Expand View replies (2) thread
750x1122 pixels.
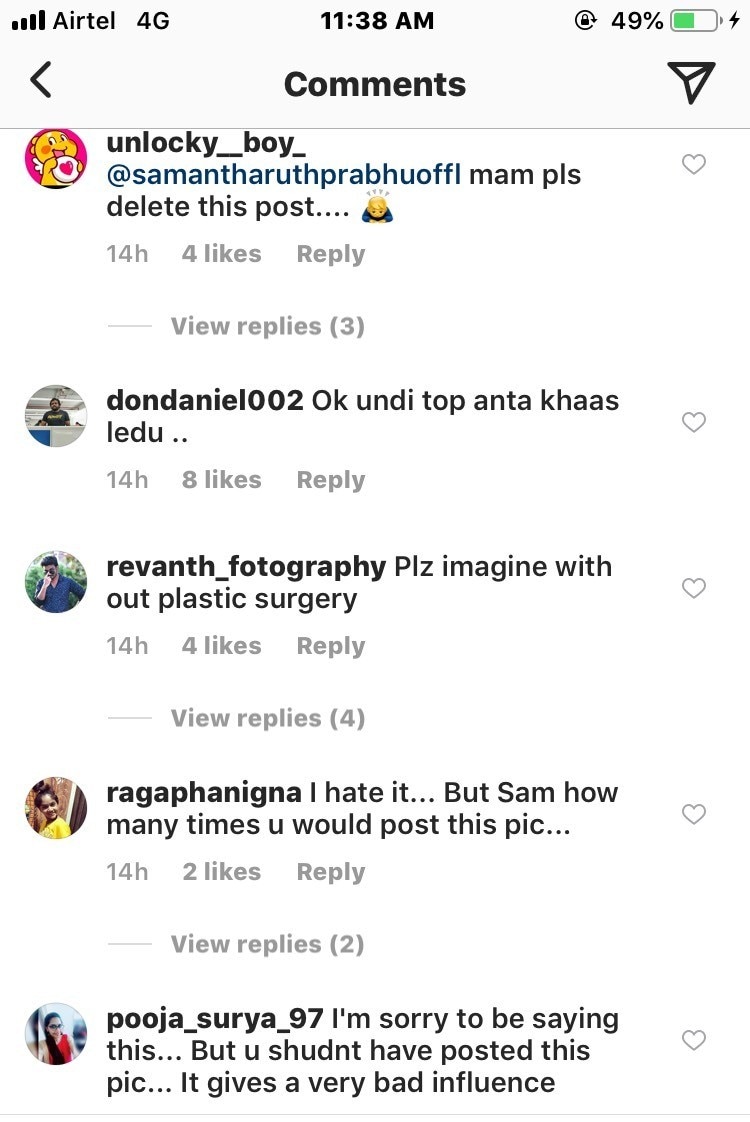tap(267, 944)
